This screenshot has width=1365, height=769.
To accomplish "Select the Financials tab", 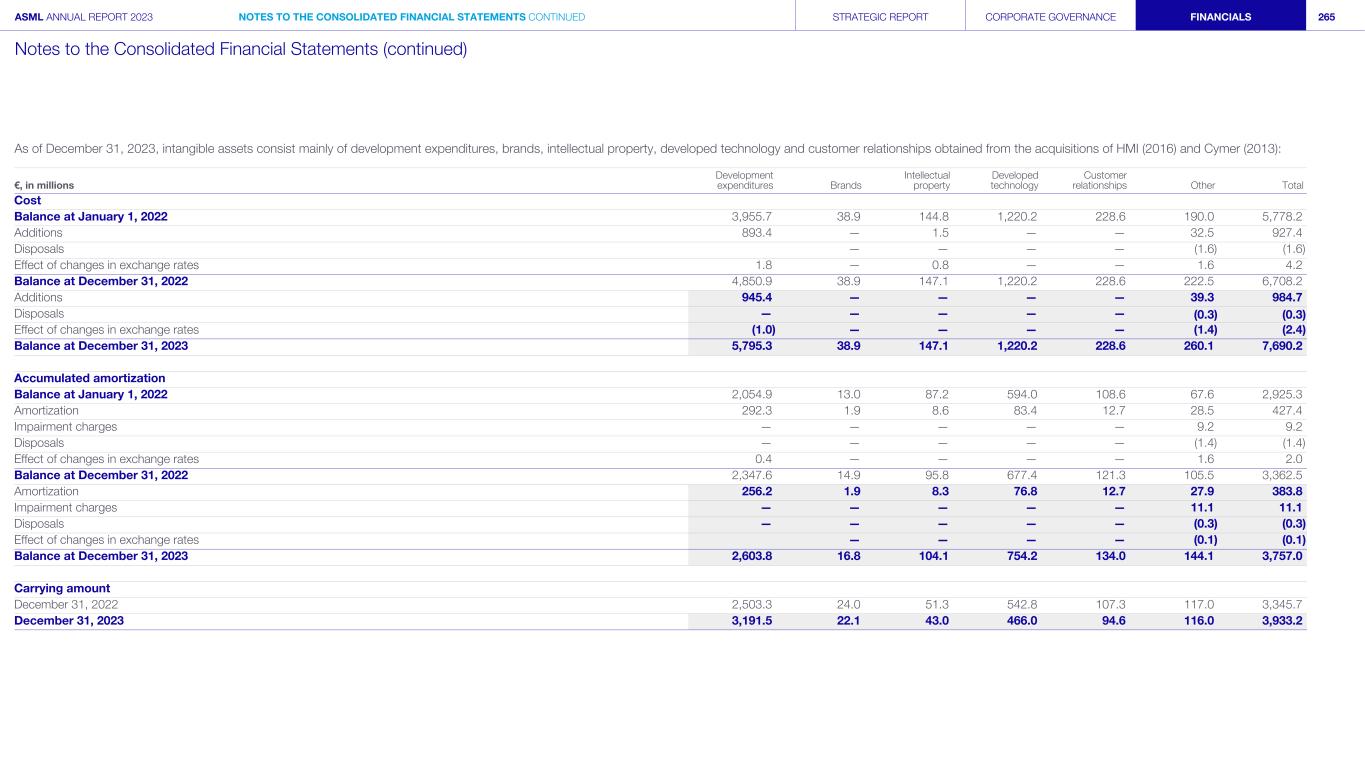I will [1219, 17].
